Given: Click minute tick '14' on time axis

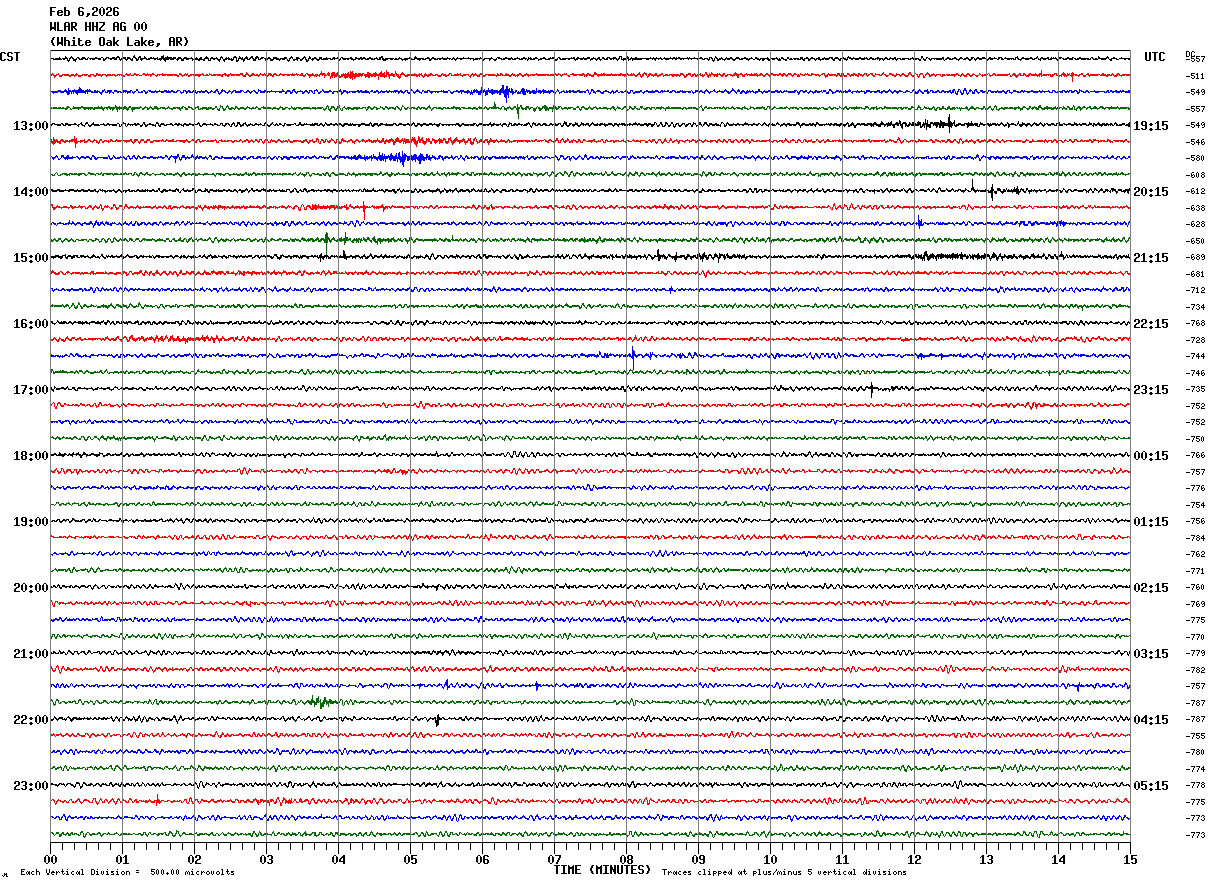Looking at the screenshot, I should 1058,859.
